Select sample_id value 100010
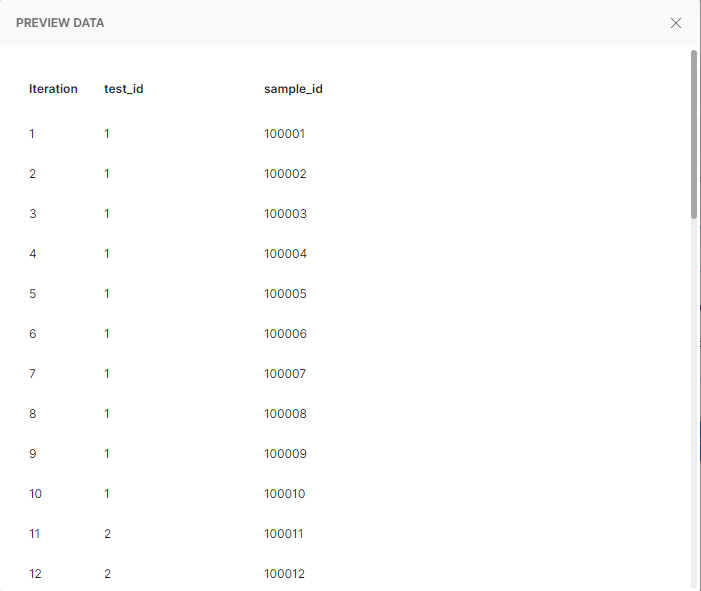This screenshot has height=591, width=701. pos(284,494)
